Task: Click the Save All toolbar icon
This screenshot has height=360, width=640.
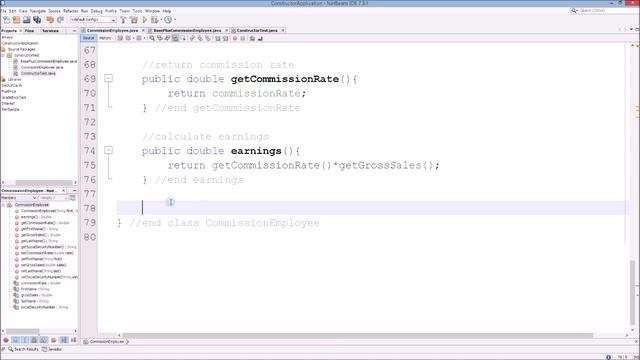Action: [37, 20]
